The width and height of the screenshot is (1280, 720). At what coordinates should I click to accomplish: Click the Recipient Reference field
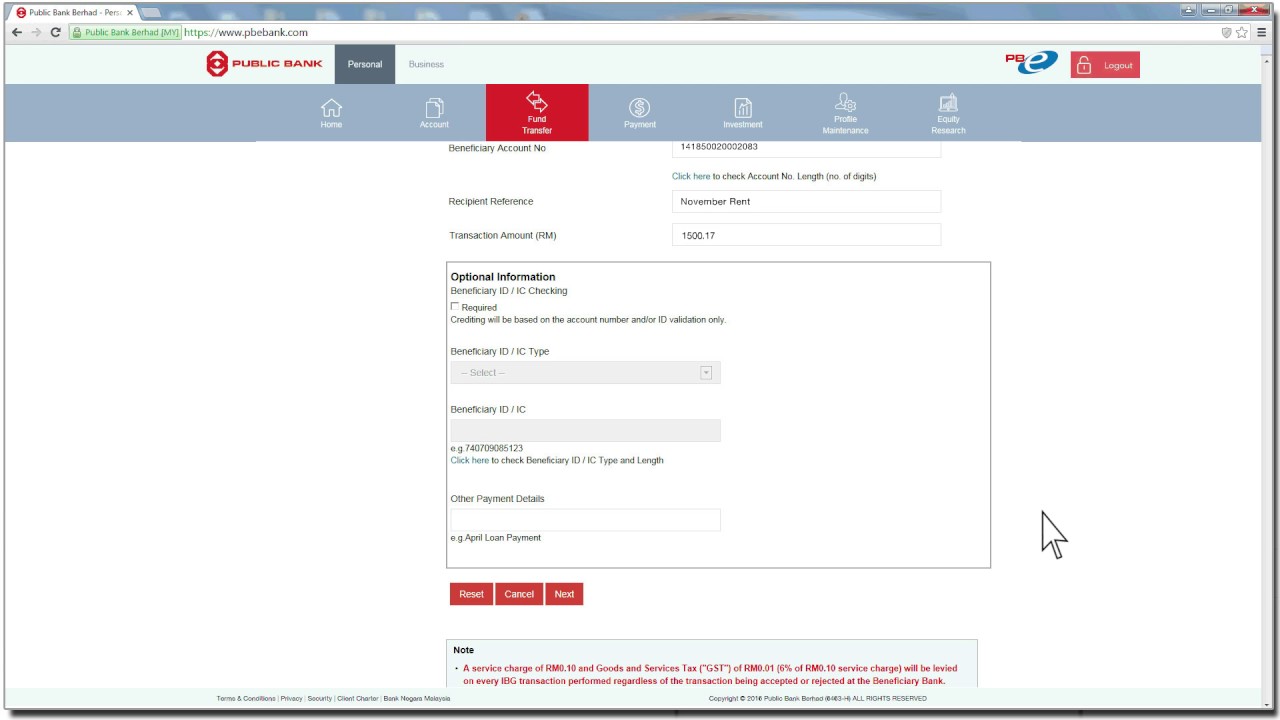pyautogui.click(x=806, y=201)
